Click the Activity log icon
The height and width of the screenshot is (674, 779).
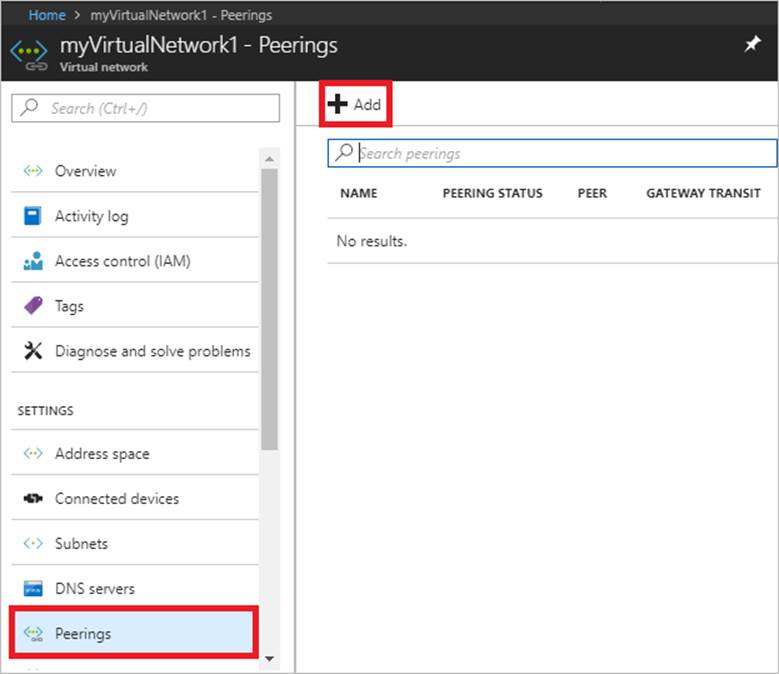tap(33, 216)
